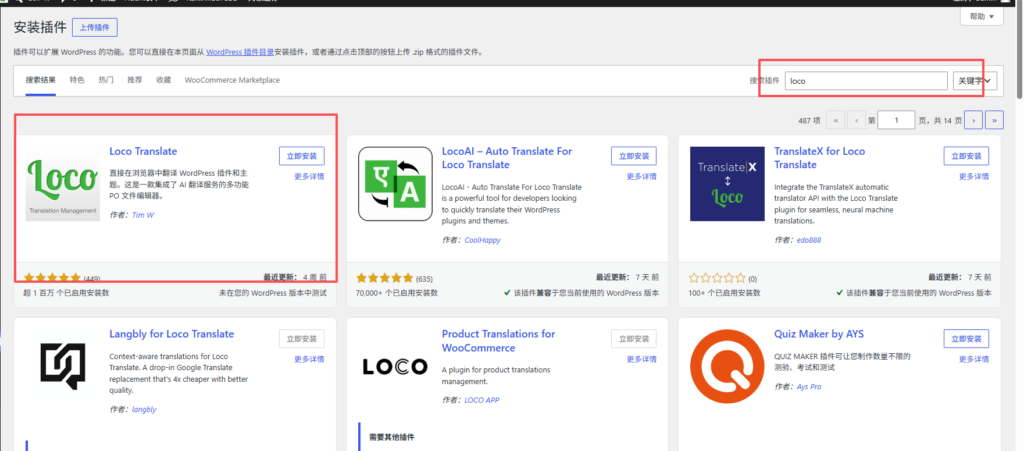
Task: Click the 上传插件 upload plugin button
Action: tap(95, 27)
